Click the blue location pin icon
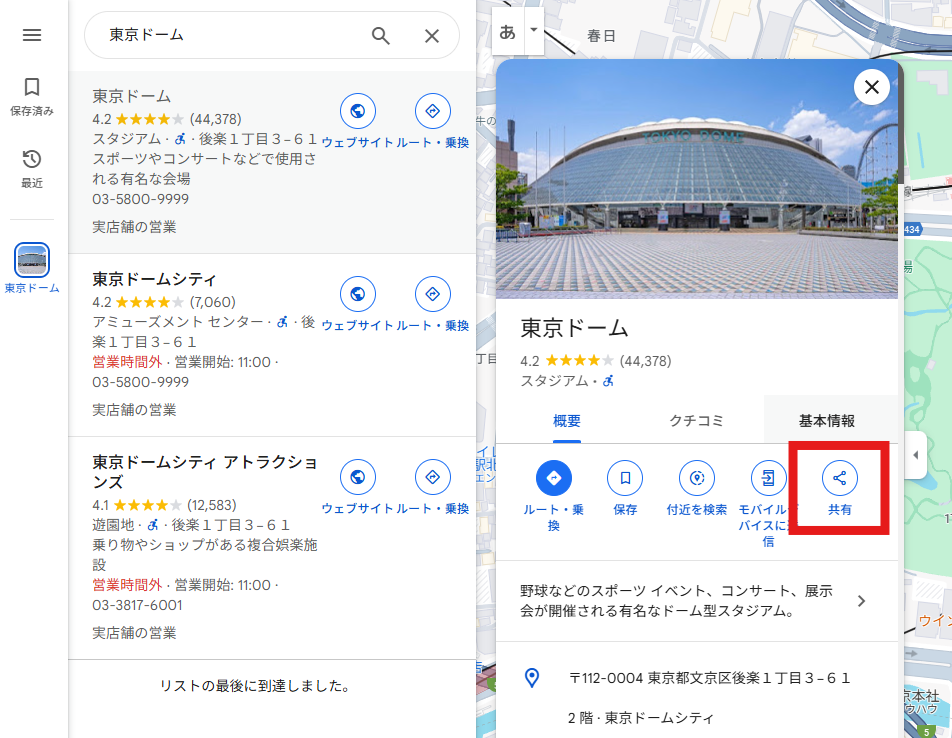The height and width of the screenshot is (738, 952). [532, 678]
